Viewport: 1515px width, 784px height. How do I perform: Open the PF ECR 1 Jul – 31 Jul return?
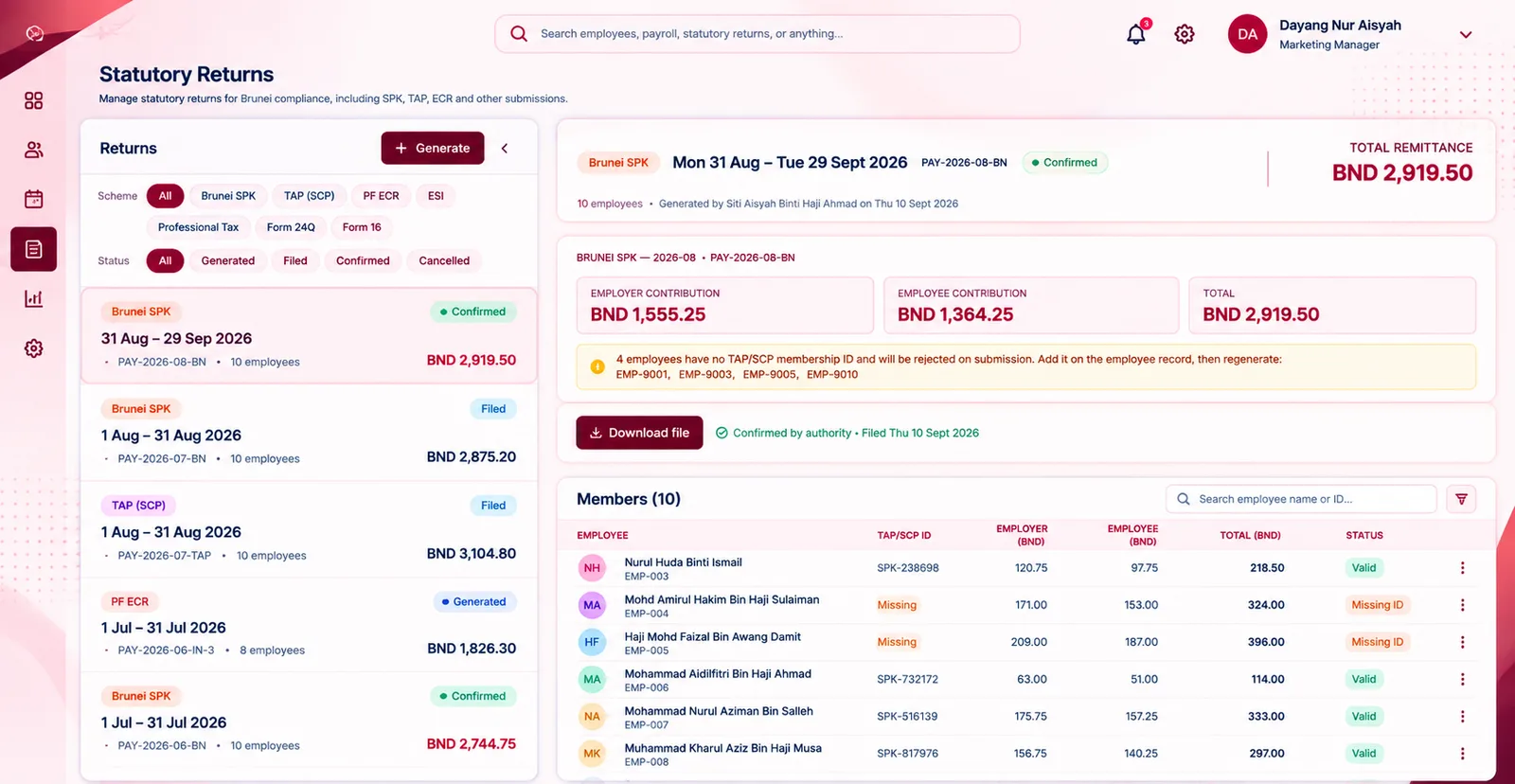pos(309,625)
